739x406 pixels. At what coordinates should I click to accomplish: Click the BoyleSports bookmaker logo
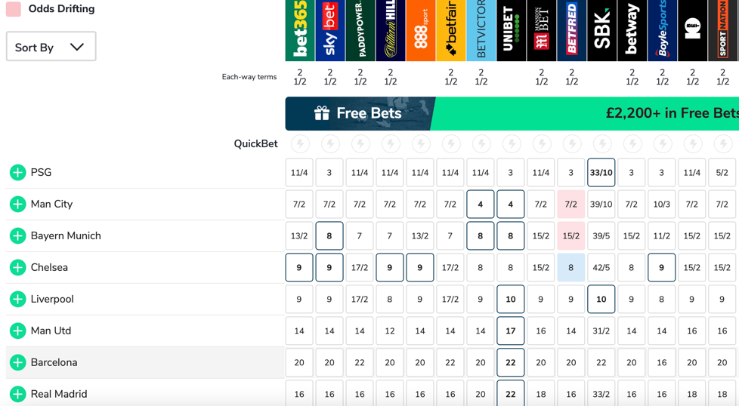(662, 30)
